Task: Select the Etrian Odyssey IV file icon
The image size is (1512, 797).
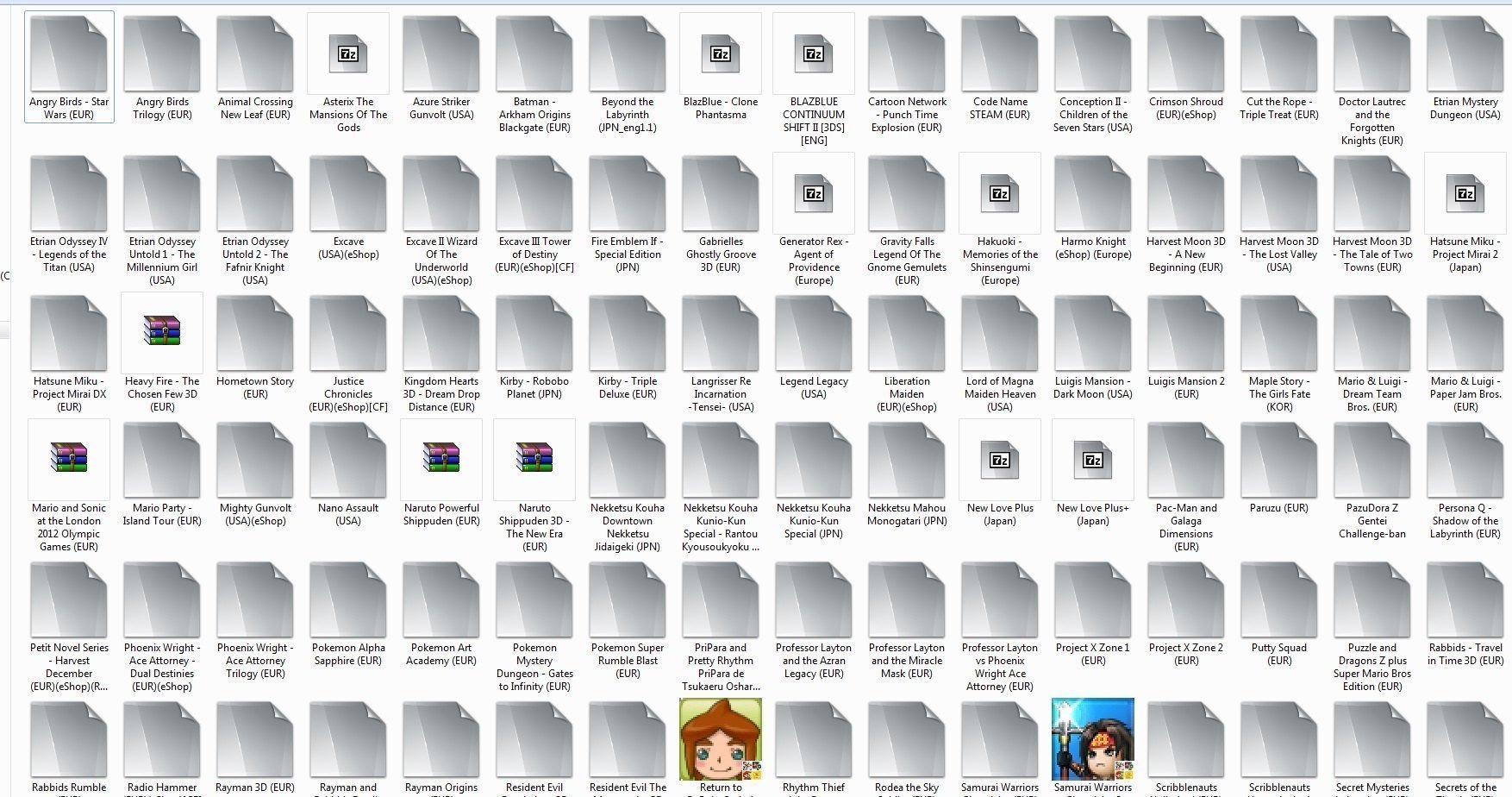Action: pos(69,193)
